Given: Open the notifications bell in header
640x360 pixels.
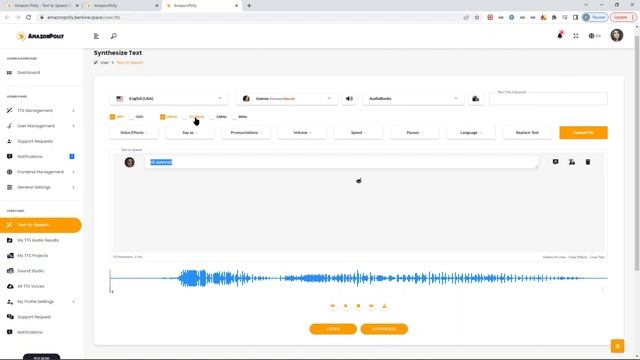Looking at the screenshot, I should pos(560,36).
